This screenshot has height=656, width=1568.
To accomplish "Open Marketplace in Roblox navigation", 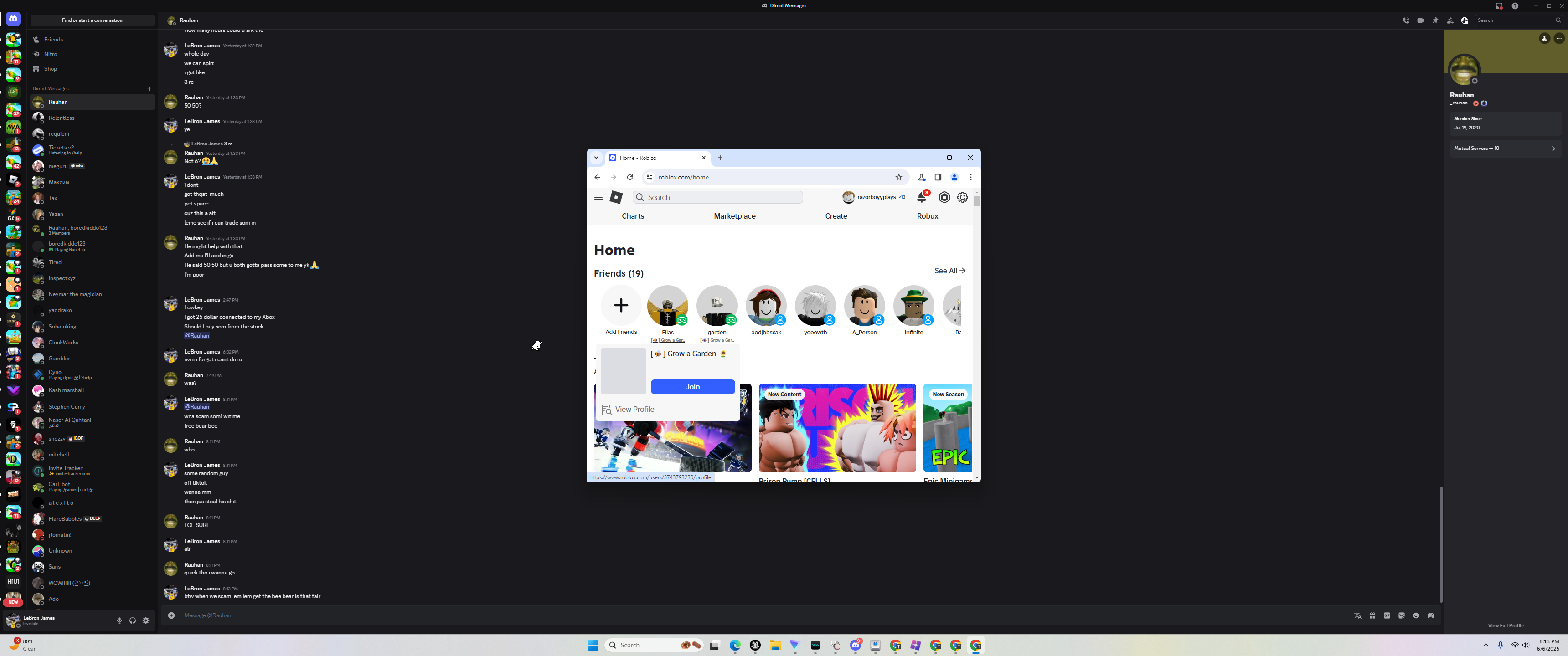I will 735,216.
